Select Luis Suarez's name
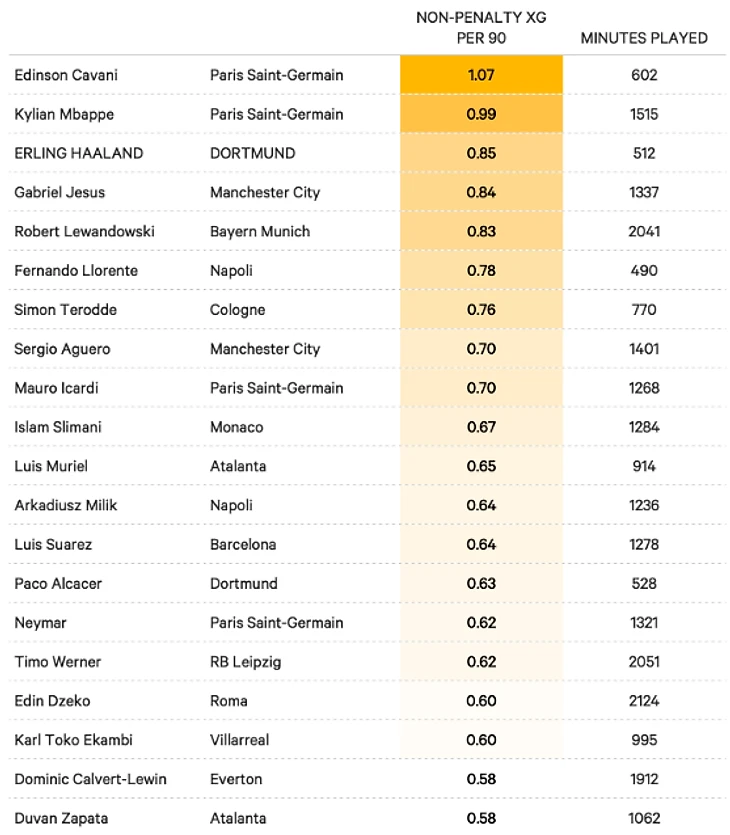 click(52, 545)
